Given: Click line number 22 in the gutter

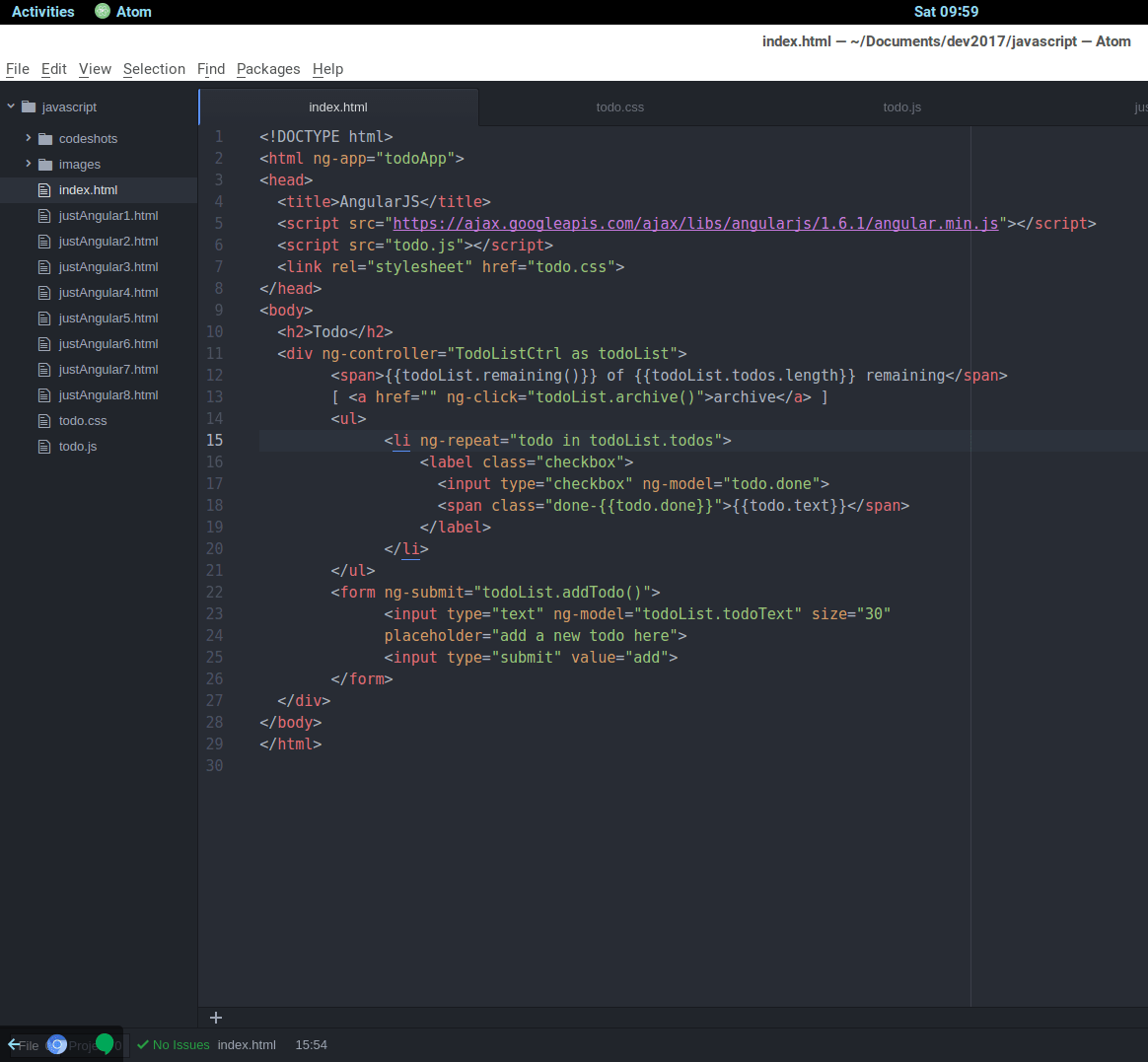Looking at the screenshot, I should point(214,593).
